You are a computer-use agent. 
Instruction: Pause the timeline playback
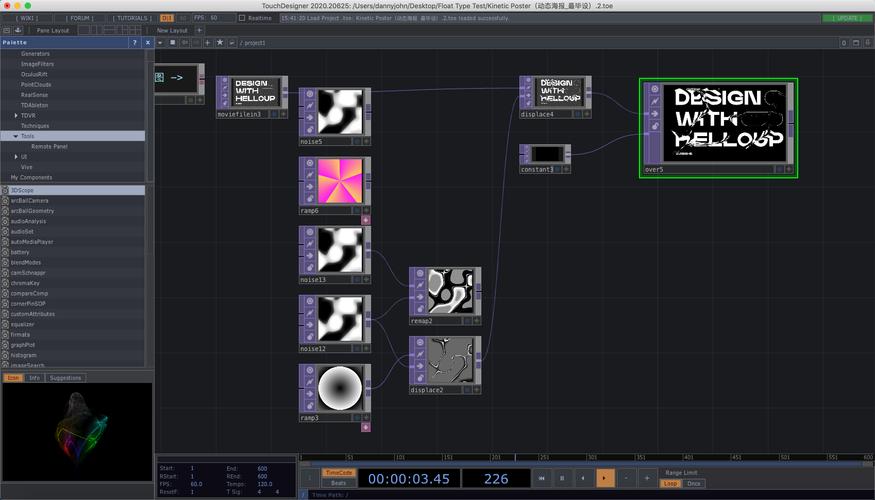(562, 478)
